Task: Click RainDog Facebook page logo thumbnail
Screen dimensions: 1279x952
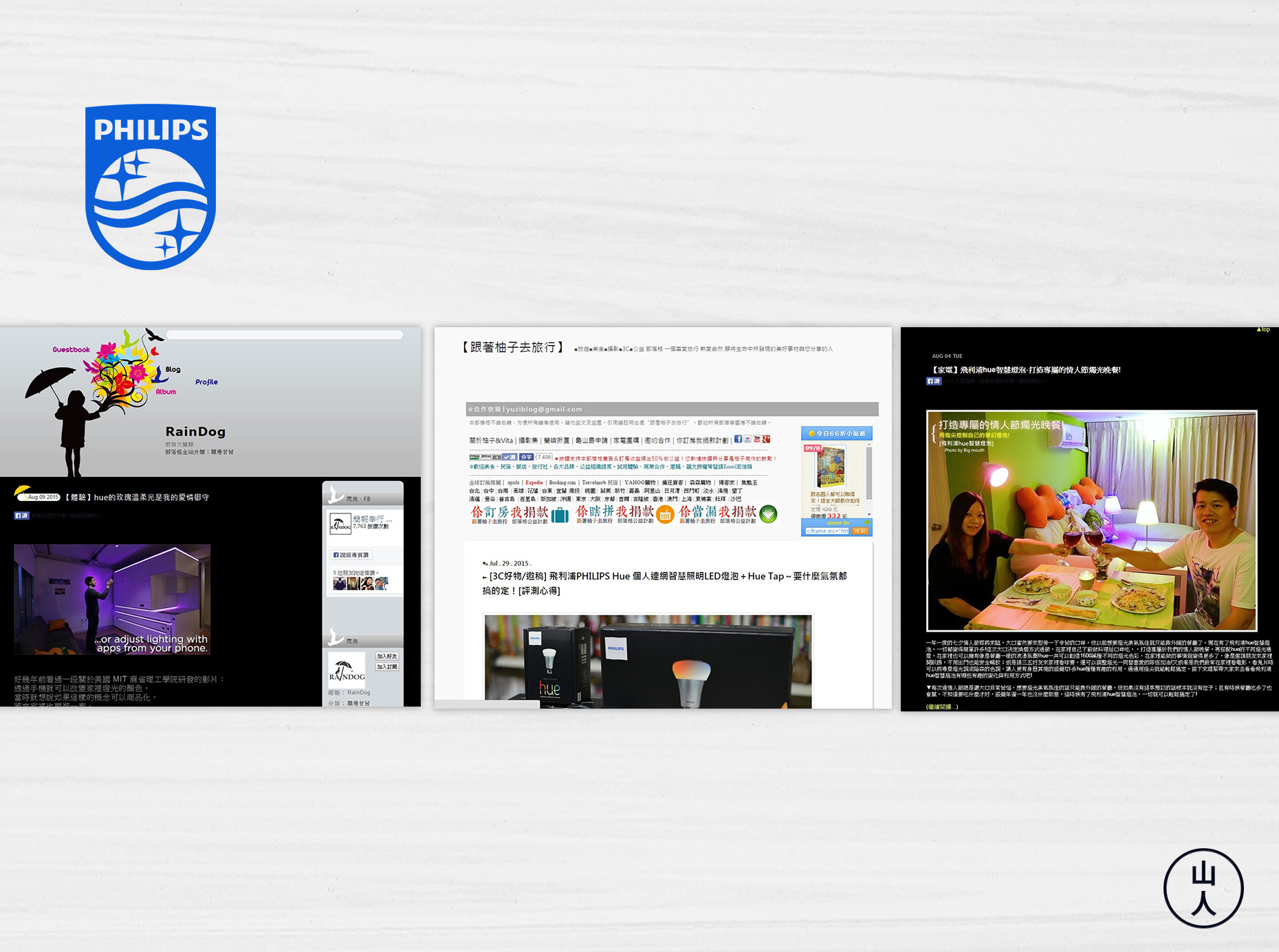Action: tap(340, 524)
